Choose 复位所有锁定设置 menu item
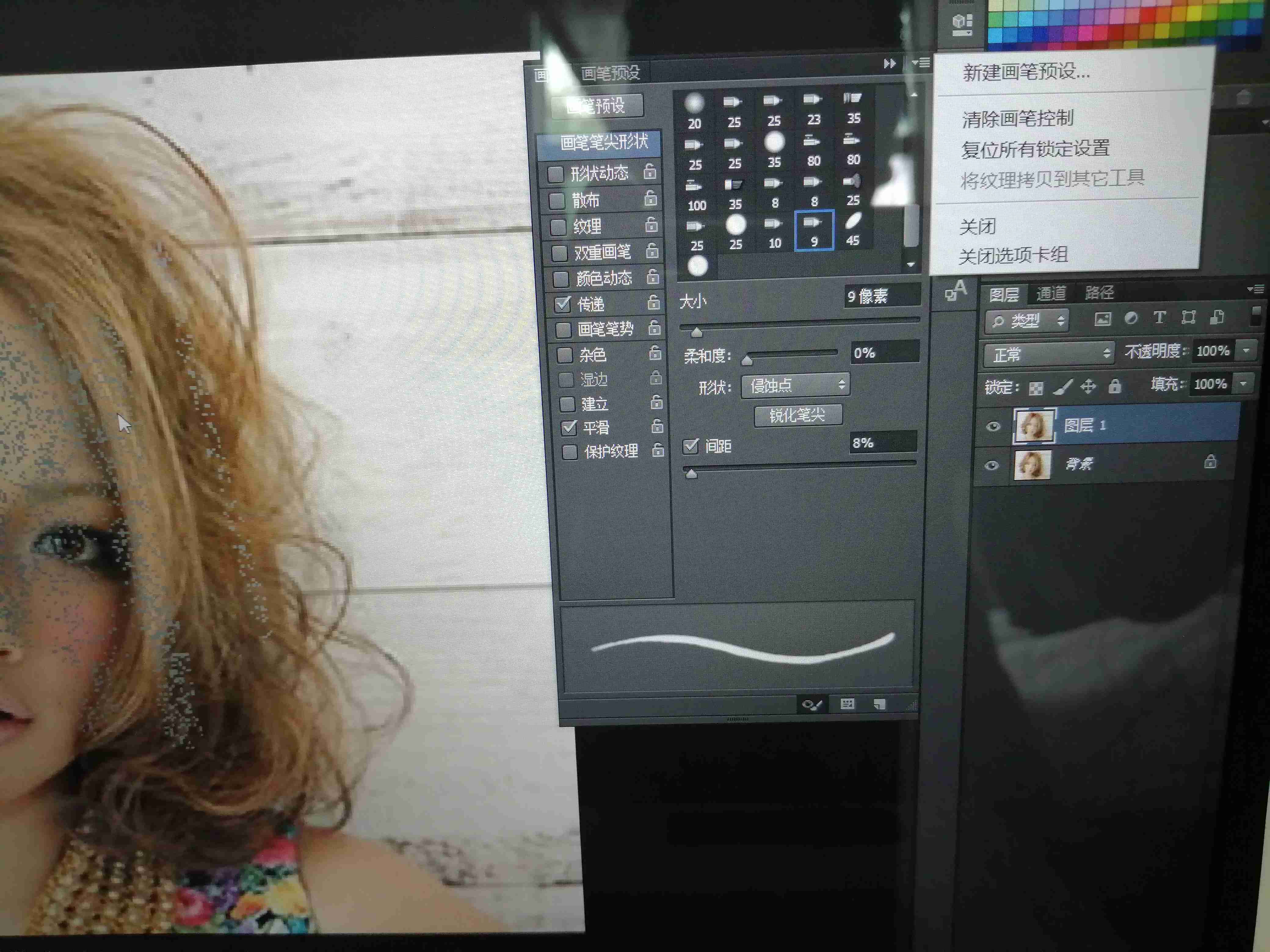Image resolution: width=1270 pixels, height=952 pixels. coord(1035,149)
